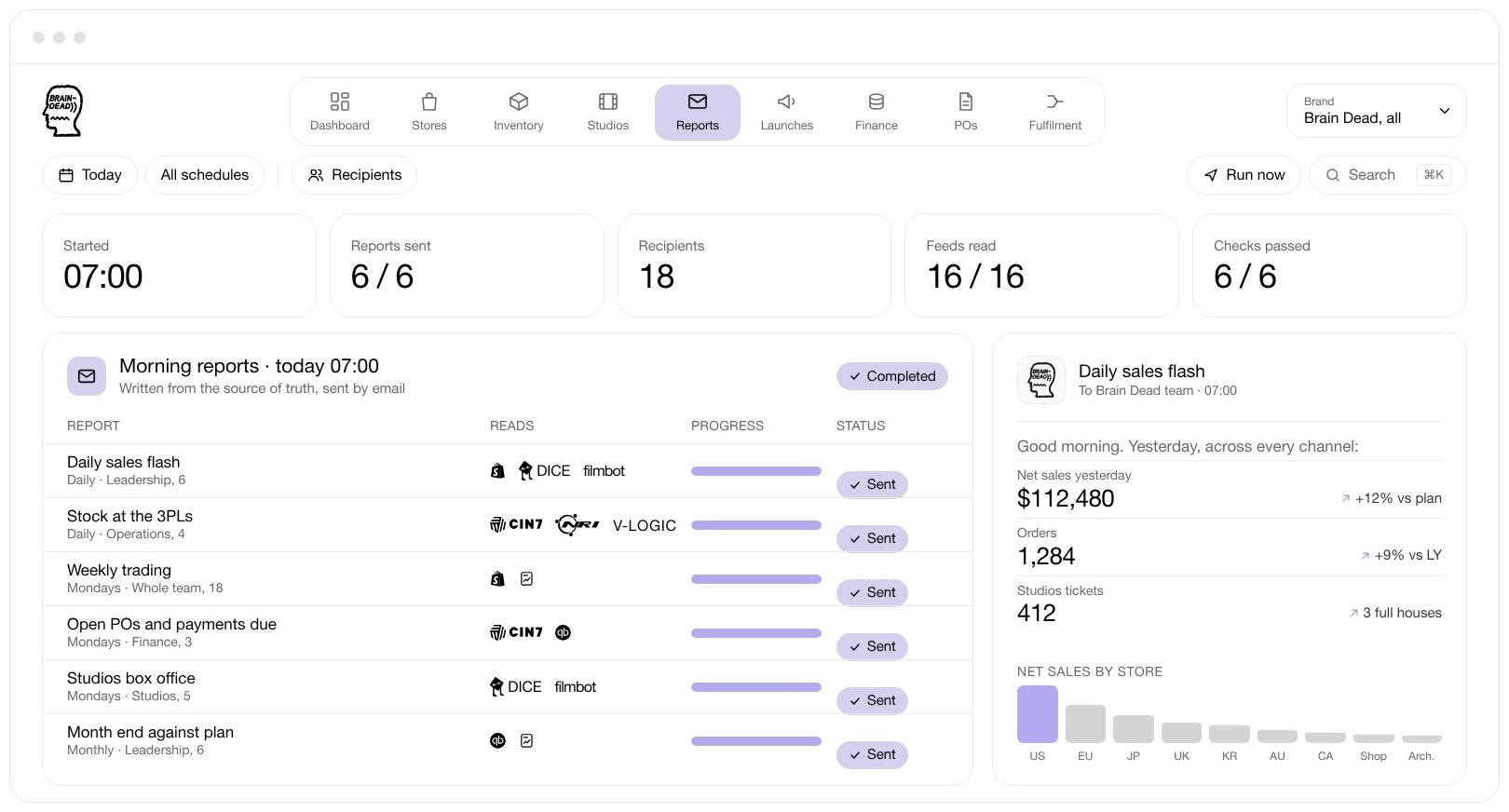Click the Shopify icon in the Daily sales flash row
The width and height of the screenshot is (1509, 812).
coord(497,471)
